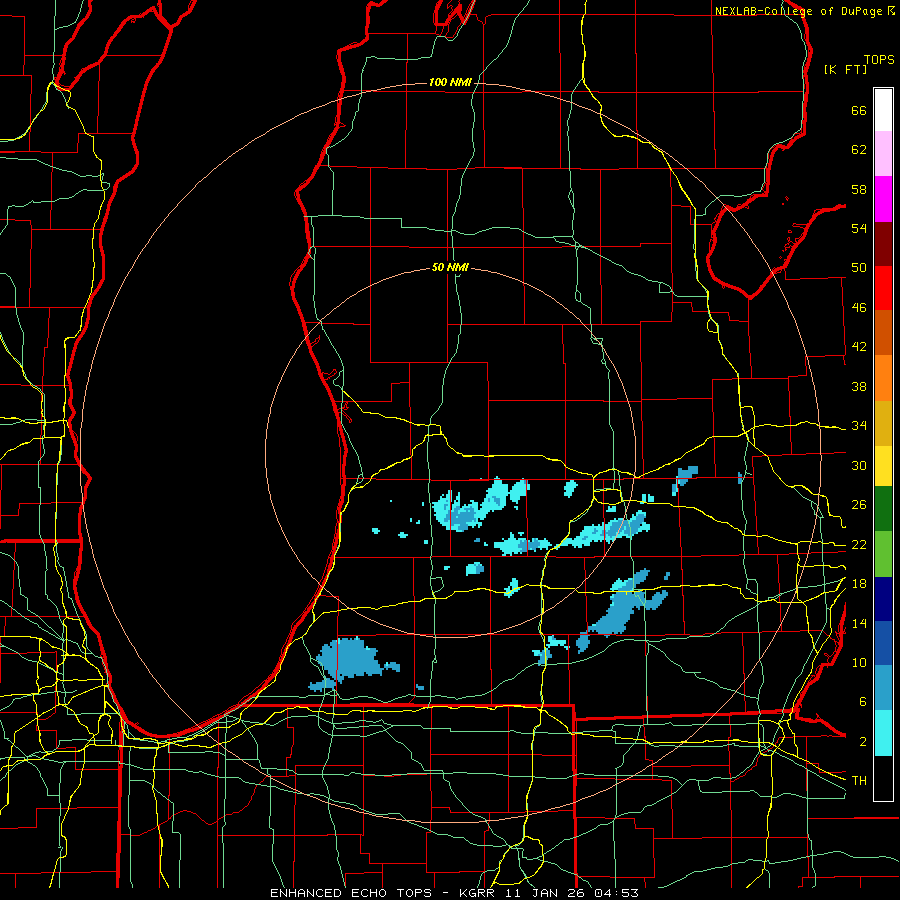Image resolution: width=900 pixels, height=900 pixels.
Task: Click the legend value 50
Action: pyautogui.click(x=859, y=268)
